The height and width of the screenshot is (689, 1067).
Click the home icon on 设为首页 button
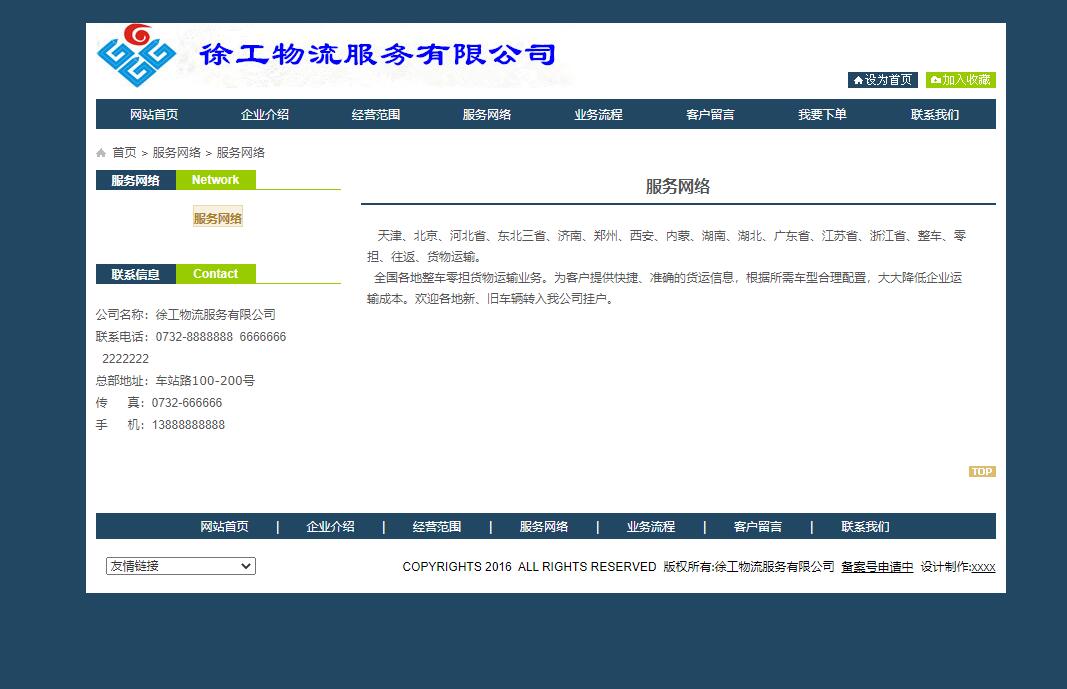860,80
